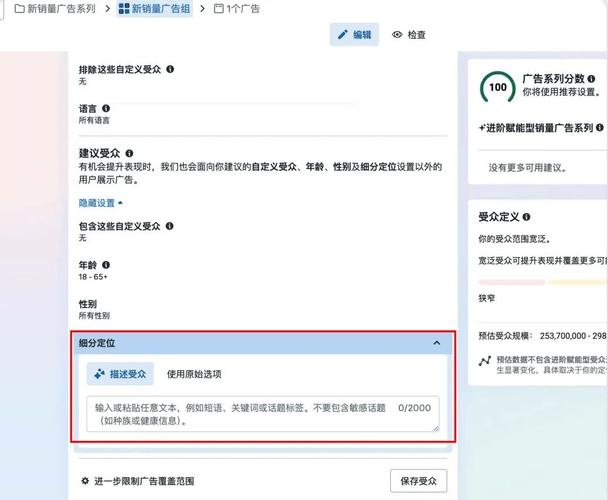Collapse settings via 隐藏设置 link
This screenshot has width=608, height=500.
pyautogui.click(x=100, y=203)
